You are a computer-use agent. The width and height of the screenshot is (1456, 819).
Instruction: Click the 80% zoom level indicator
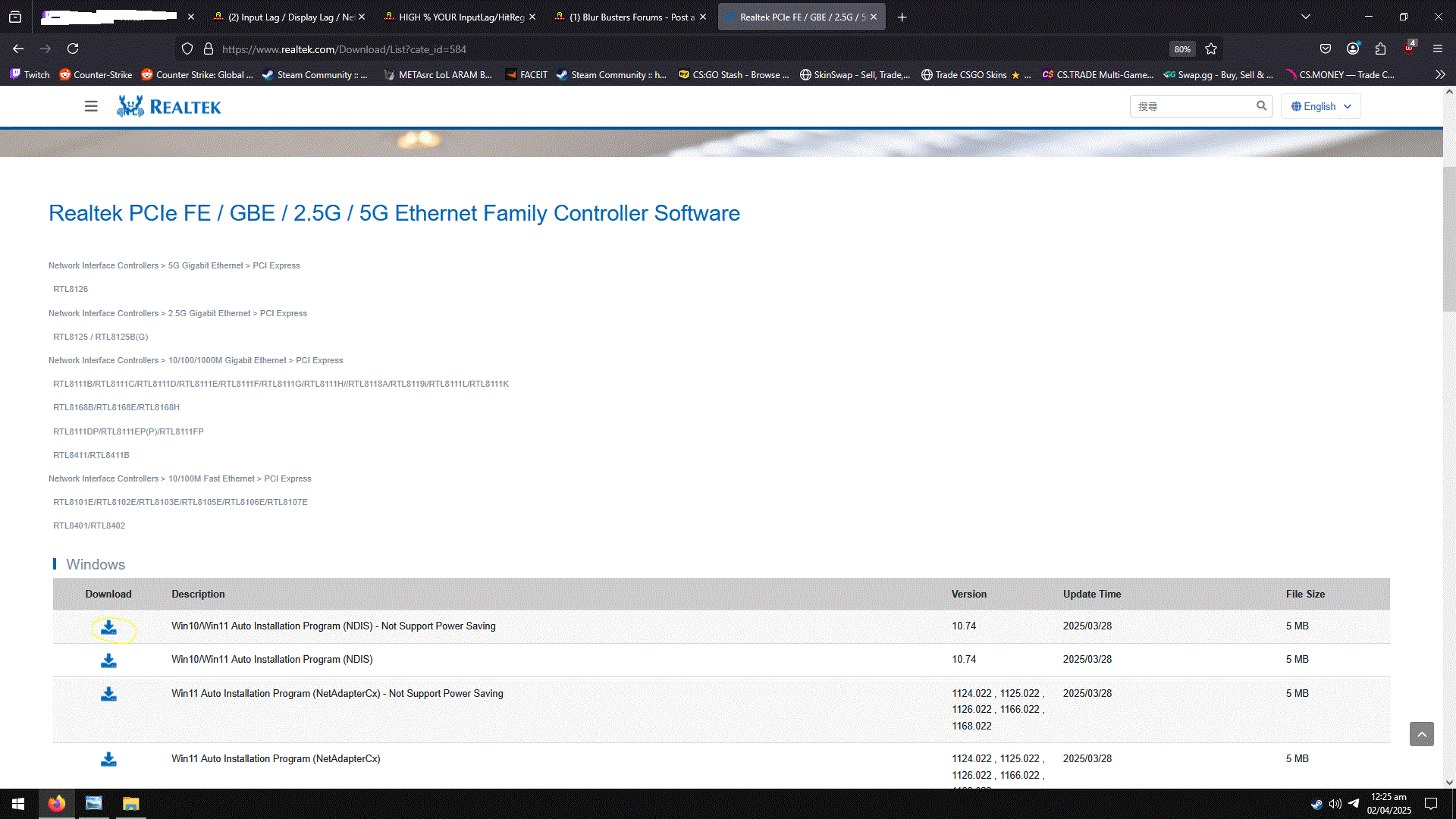tap(1182, 49)
